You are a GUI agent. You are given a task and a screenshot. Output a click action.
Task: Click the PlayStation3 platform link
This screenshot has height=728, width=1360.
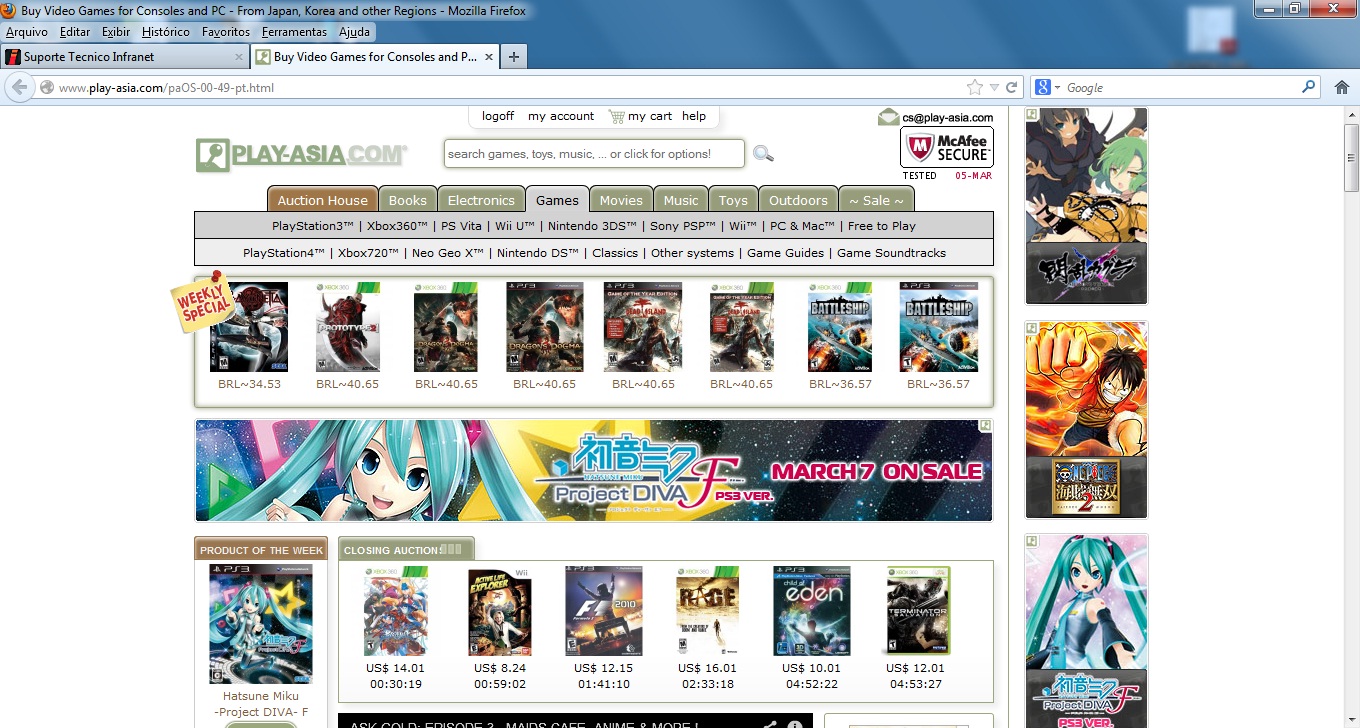(313, 226)
